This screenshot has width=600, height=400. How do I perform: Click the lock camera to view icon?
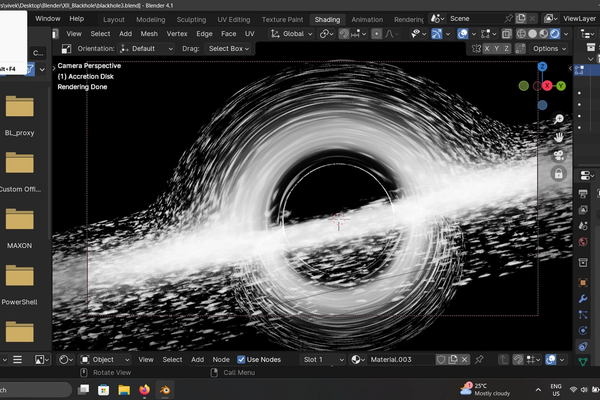click(559, 173)
